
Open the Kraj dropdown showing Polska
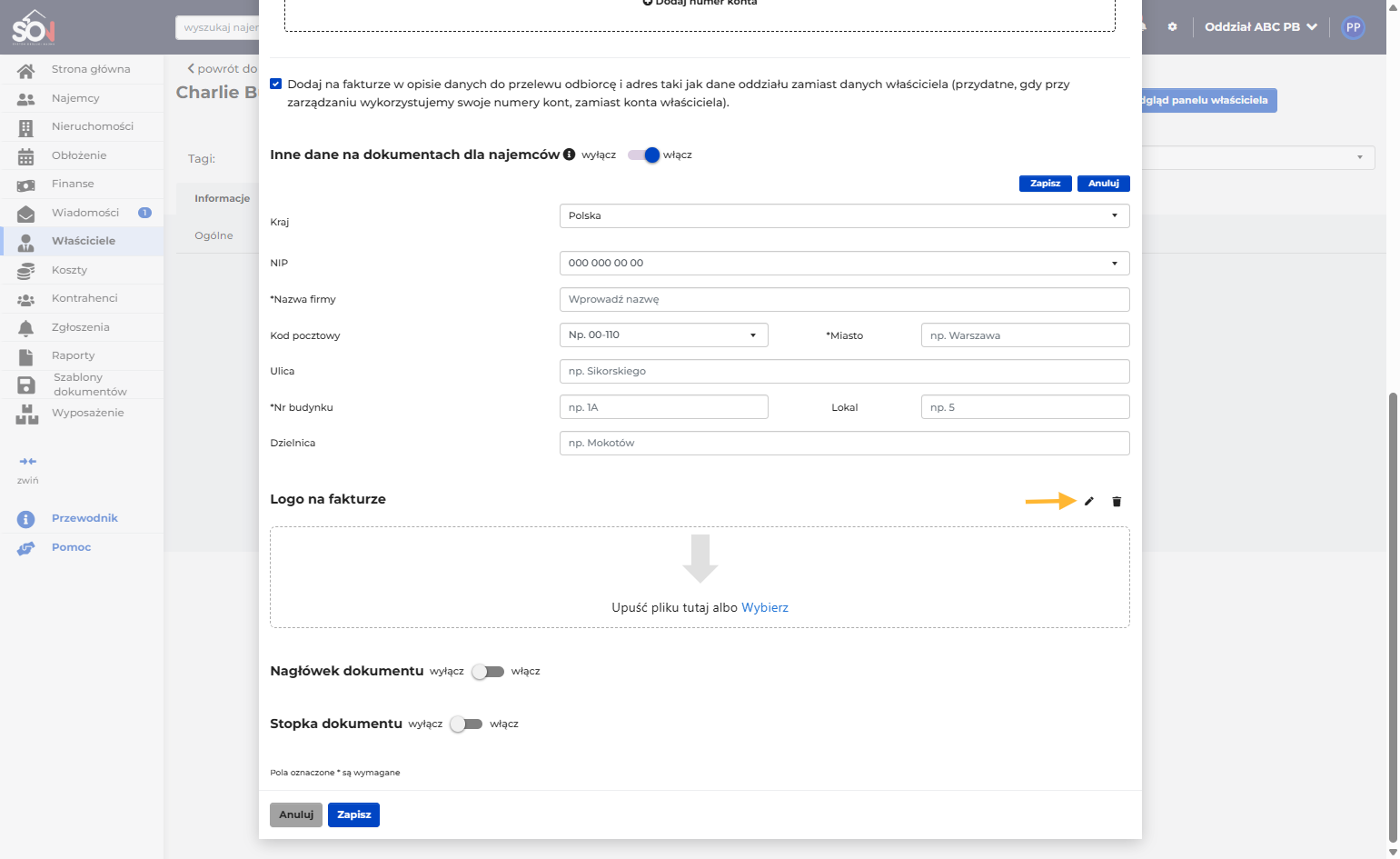pos(844,215)
